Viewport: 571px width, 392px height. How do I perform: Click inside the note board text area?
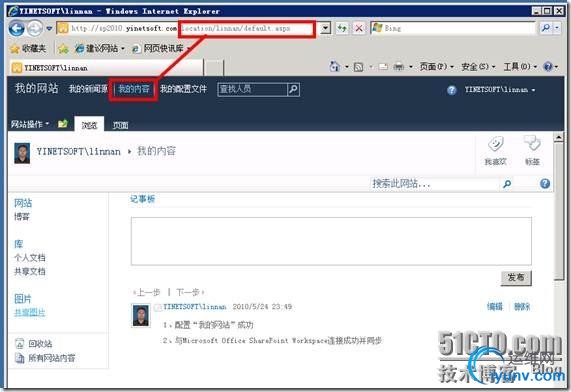click(331, 241)
